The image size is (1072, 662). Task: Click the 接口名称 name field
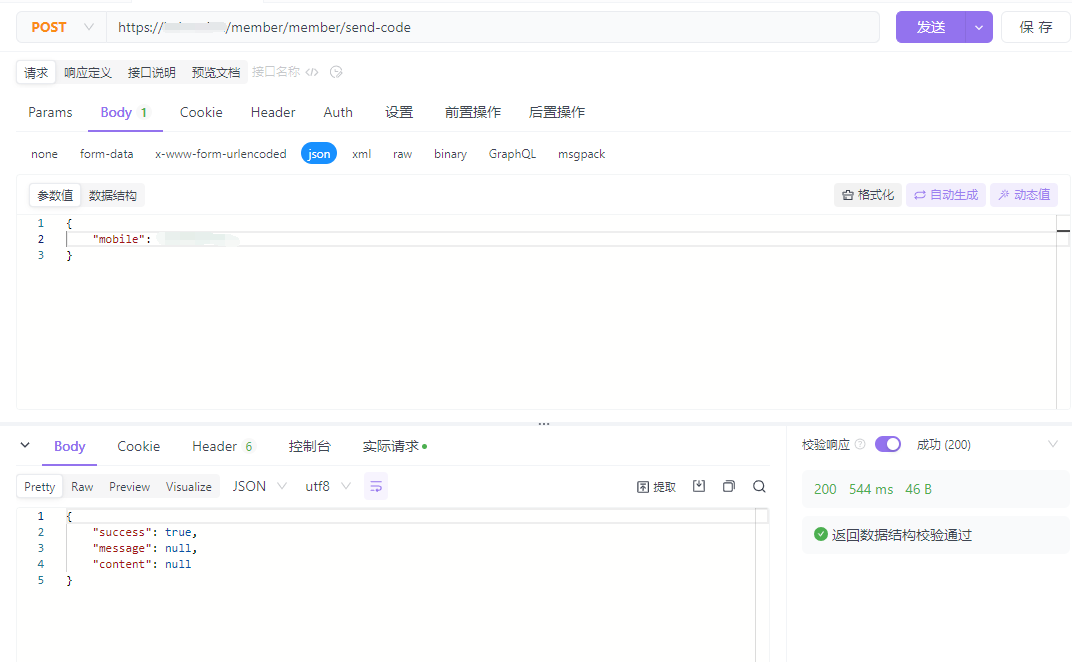tap(276, 72)
